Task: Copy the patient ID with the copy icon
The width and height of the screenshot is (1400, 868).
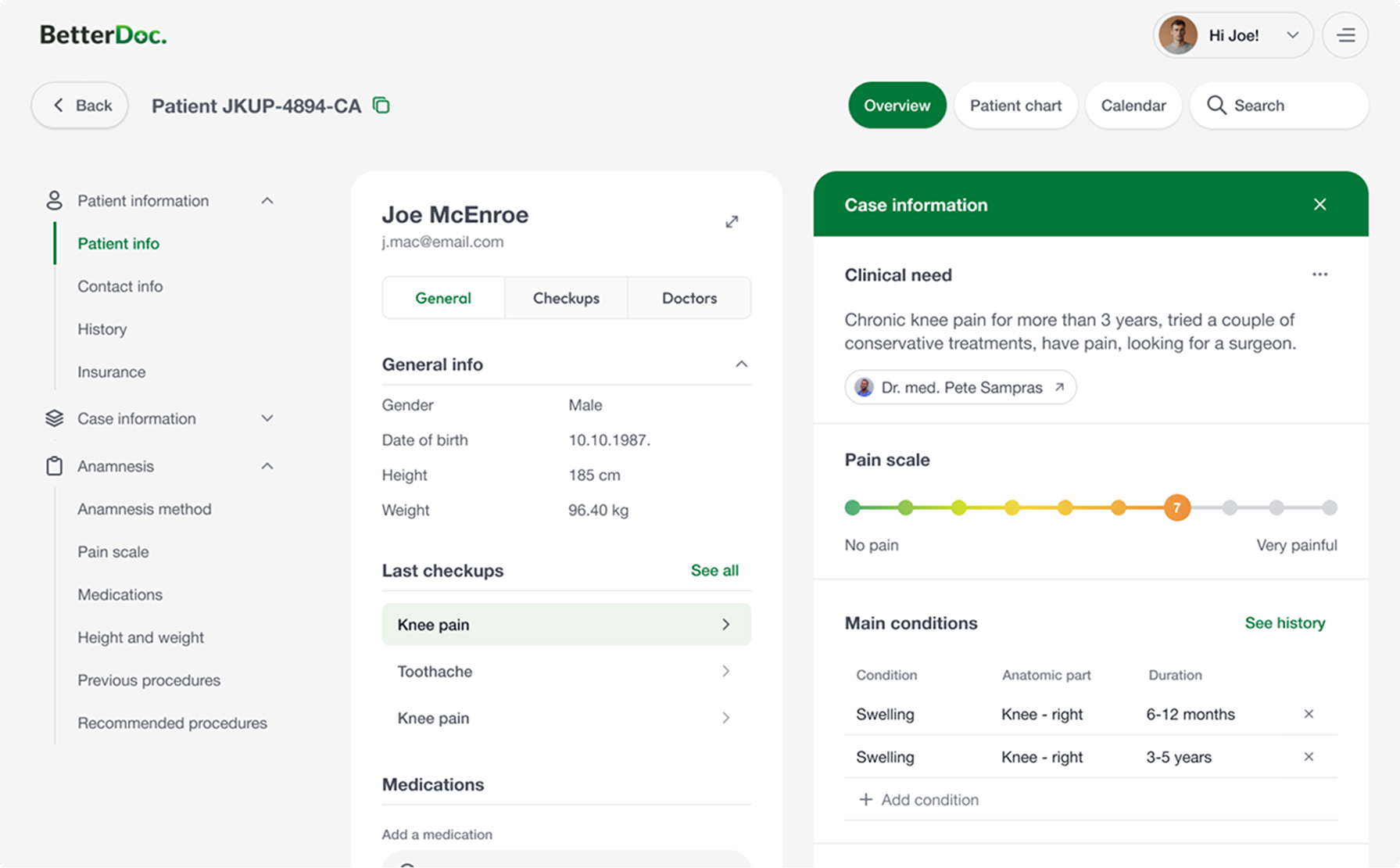Action: pos(381,105)
